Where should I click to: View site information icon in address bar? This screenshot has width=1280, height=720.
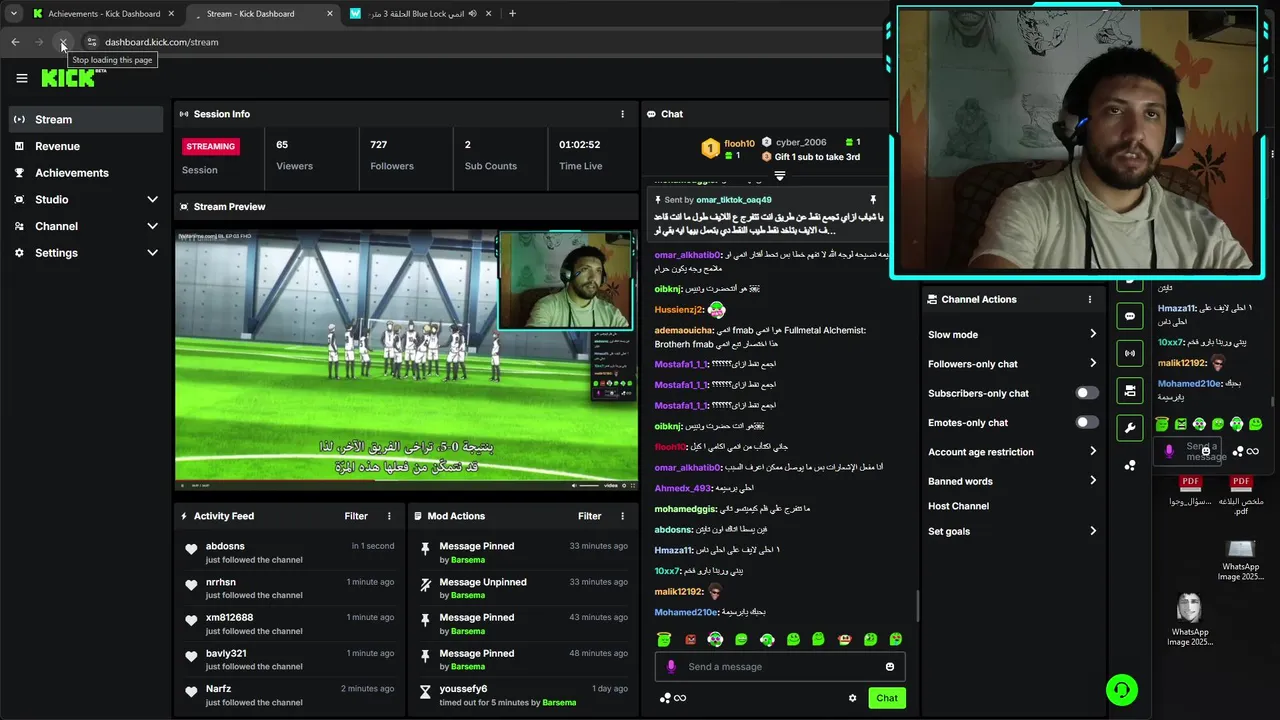coord(91,42)
